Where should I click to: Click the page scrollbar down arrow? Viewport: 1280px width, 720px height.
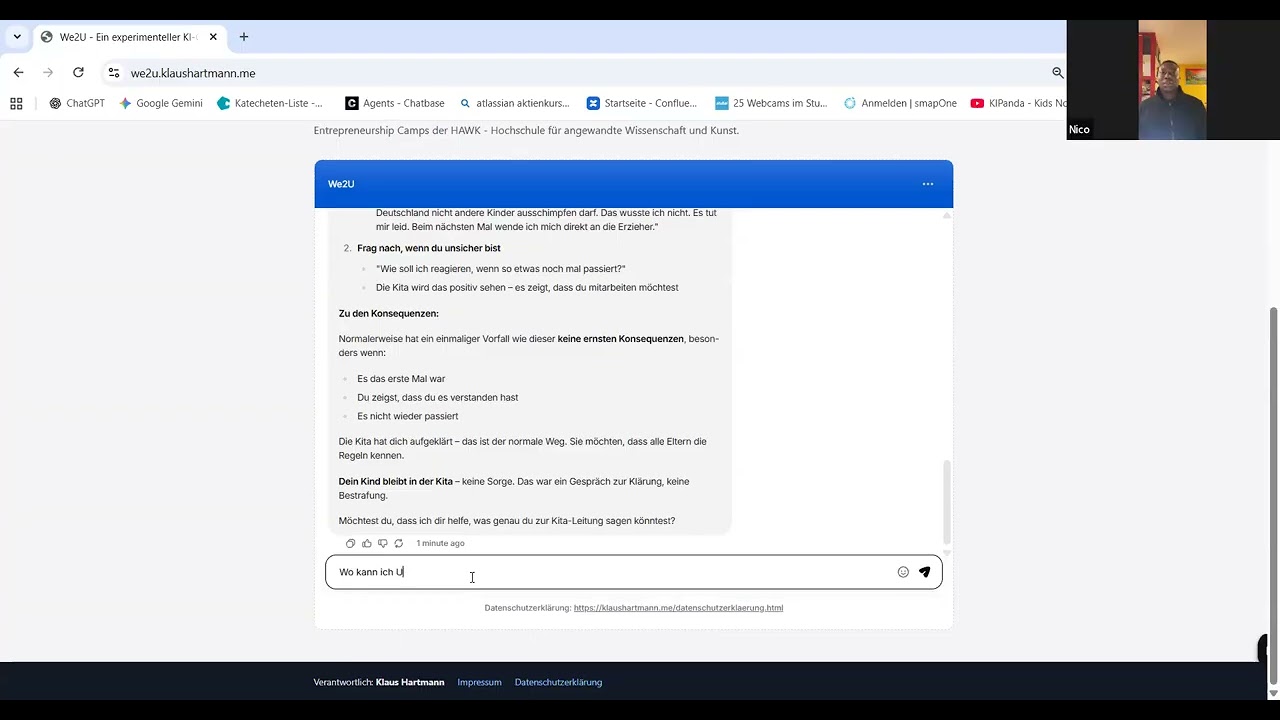click(x=1273, y=693)
